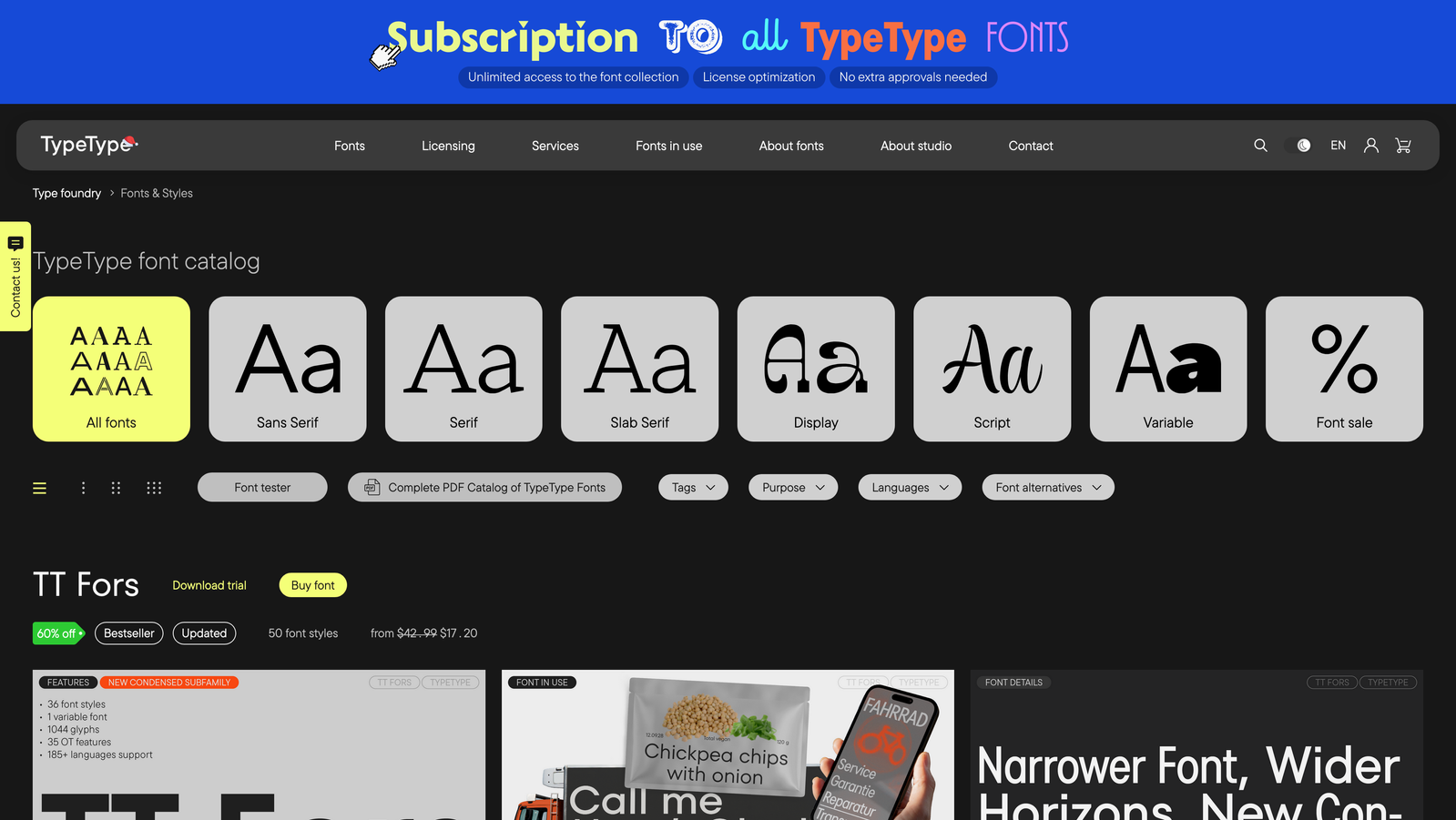1456x820 pixels.
Task: Select the Font sale category tile
Action: pos(1344,369)
